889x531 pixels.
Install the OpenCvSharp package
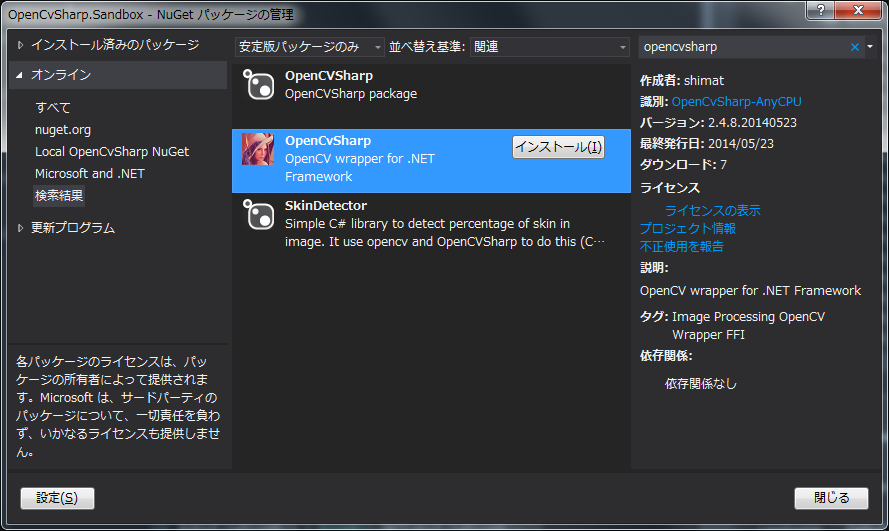(x=558, y=147)
